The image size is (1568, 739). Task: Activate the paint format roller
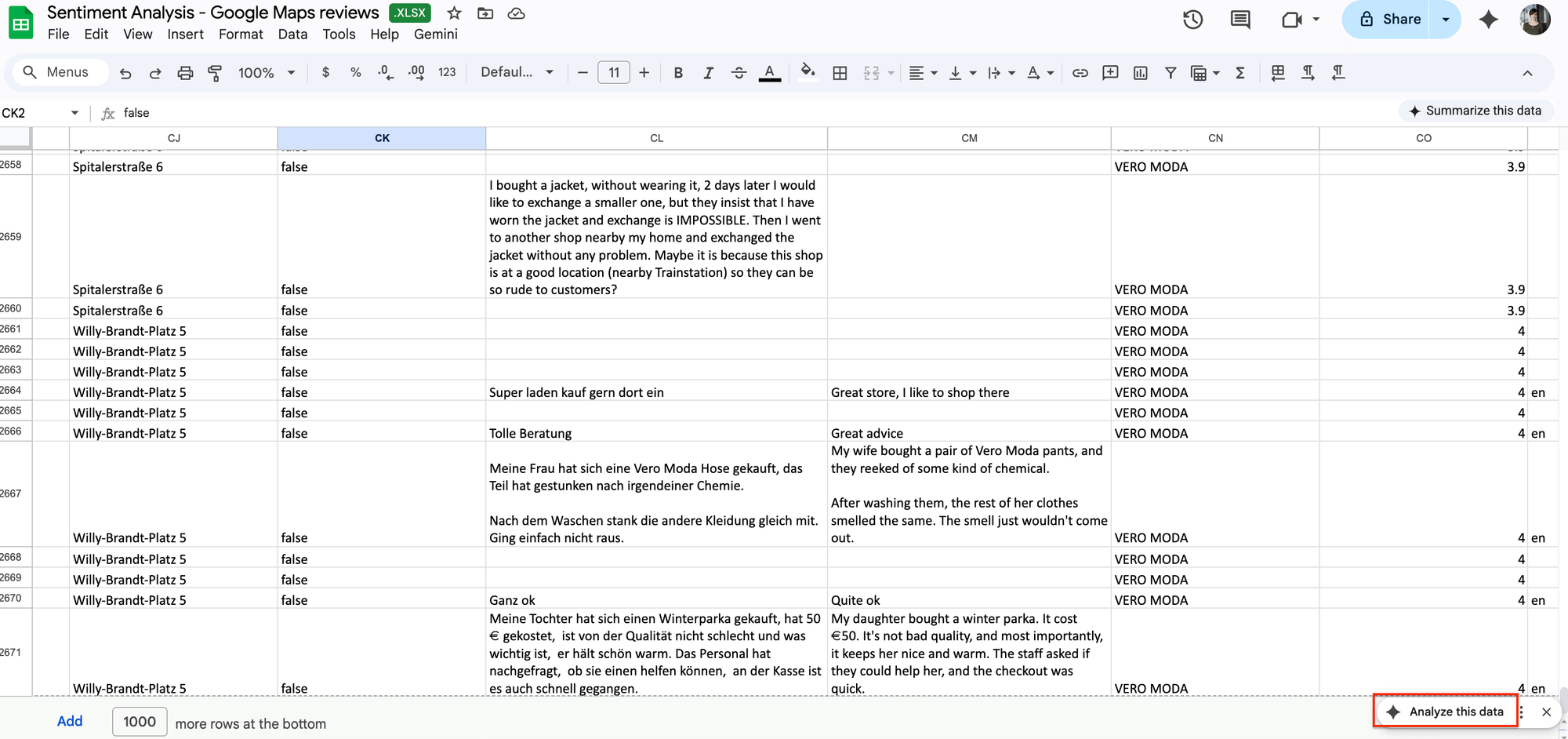[x=215, y=73]
